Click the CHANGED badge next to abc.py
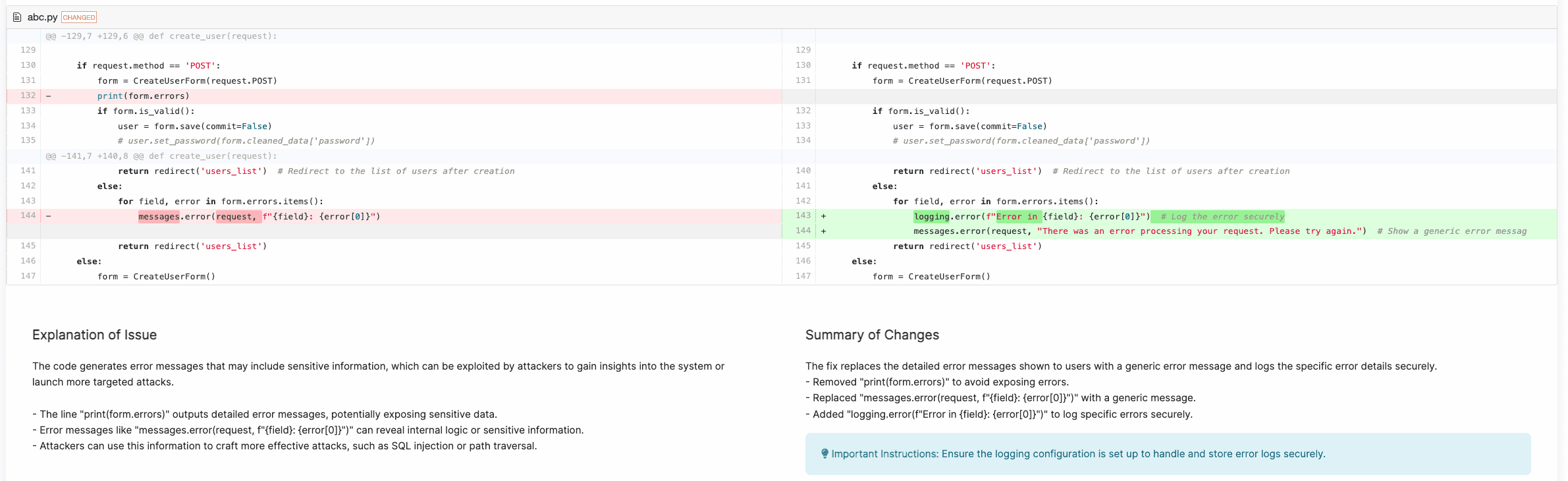Viewport: 1568px width, 481px height. (79, 17)
